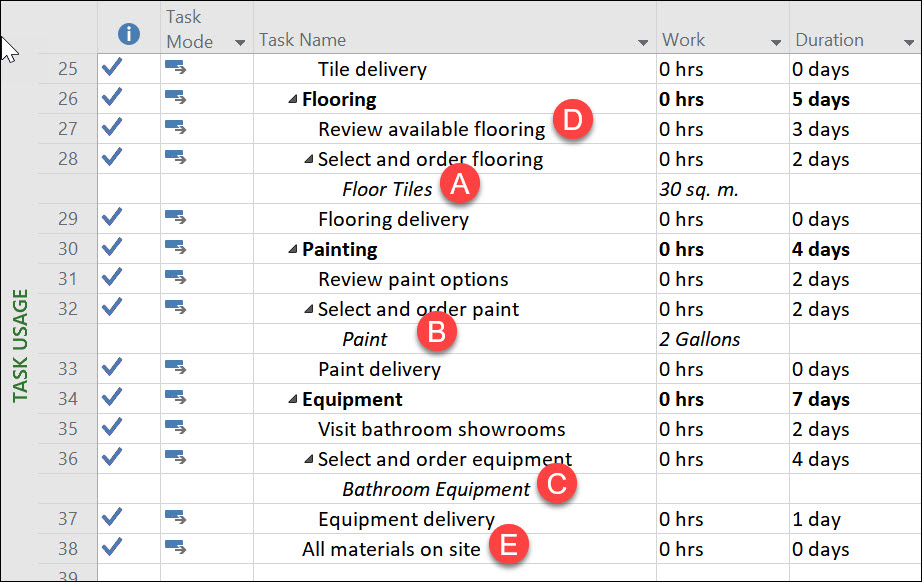Viewport: 922px width, 582px height.
Task: Select the All materials on site milestone
Action: [391, 549]
